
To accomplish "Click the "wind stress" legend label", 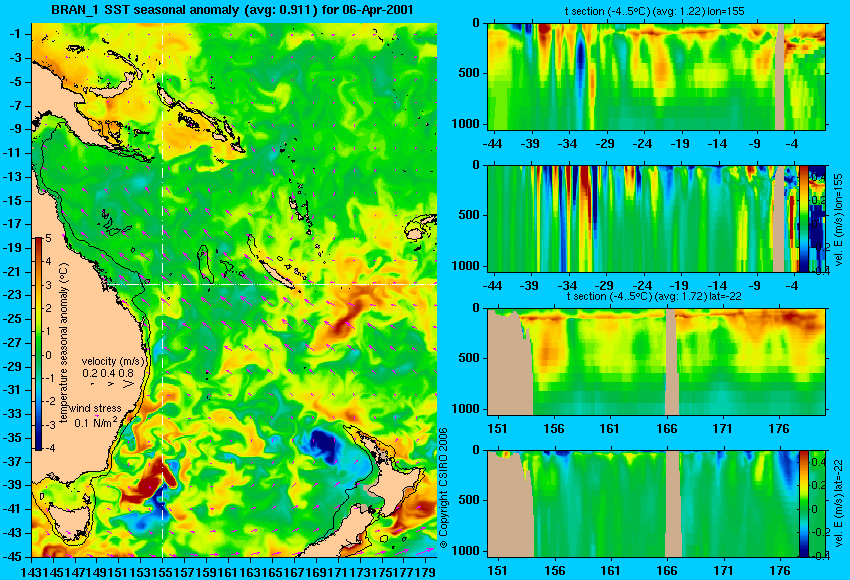I will pos(95,409).
